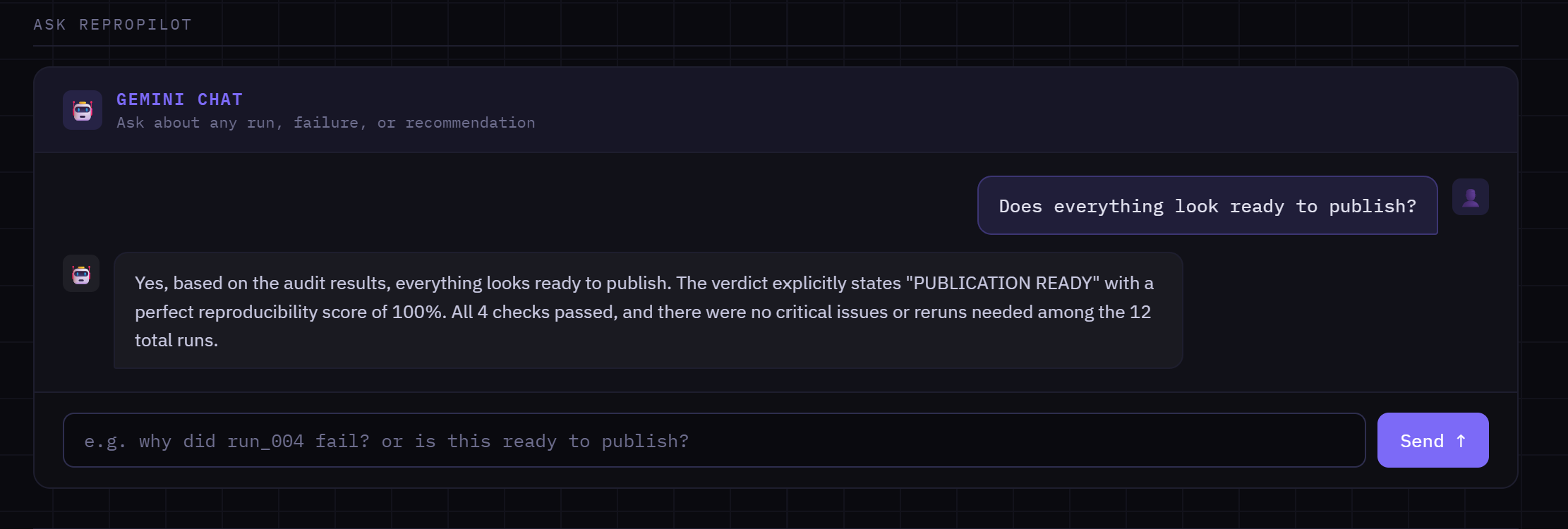Image resolution: width=1568 pixels, height=529 pixels.
Task: Click the up arrow inside Send button
Action: click(x=1461, y=441)
